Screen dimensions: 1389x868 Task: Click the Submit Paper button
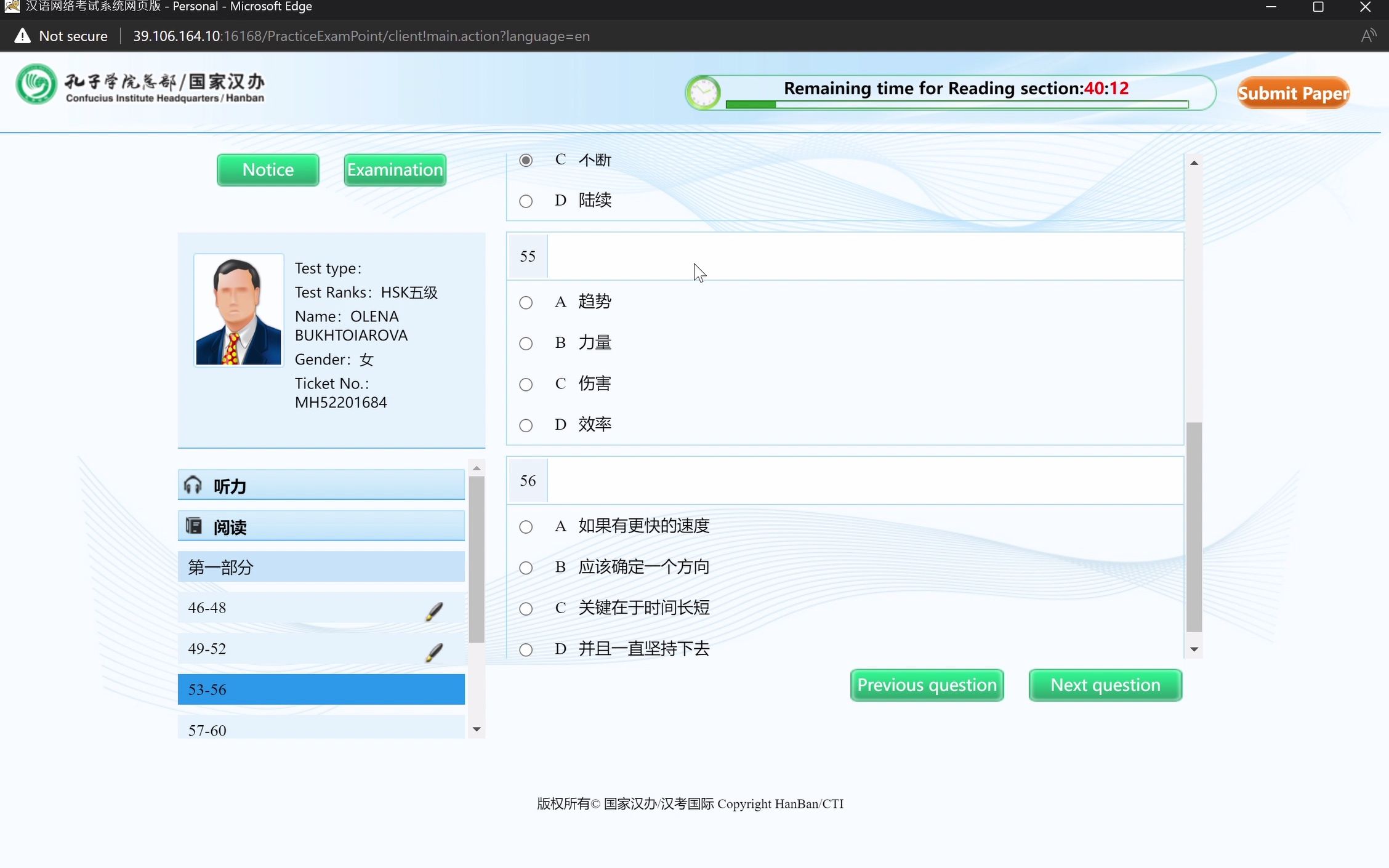1293,92
